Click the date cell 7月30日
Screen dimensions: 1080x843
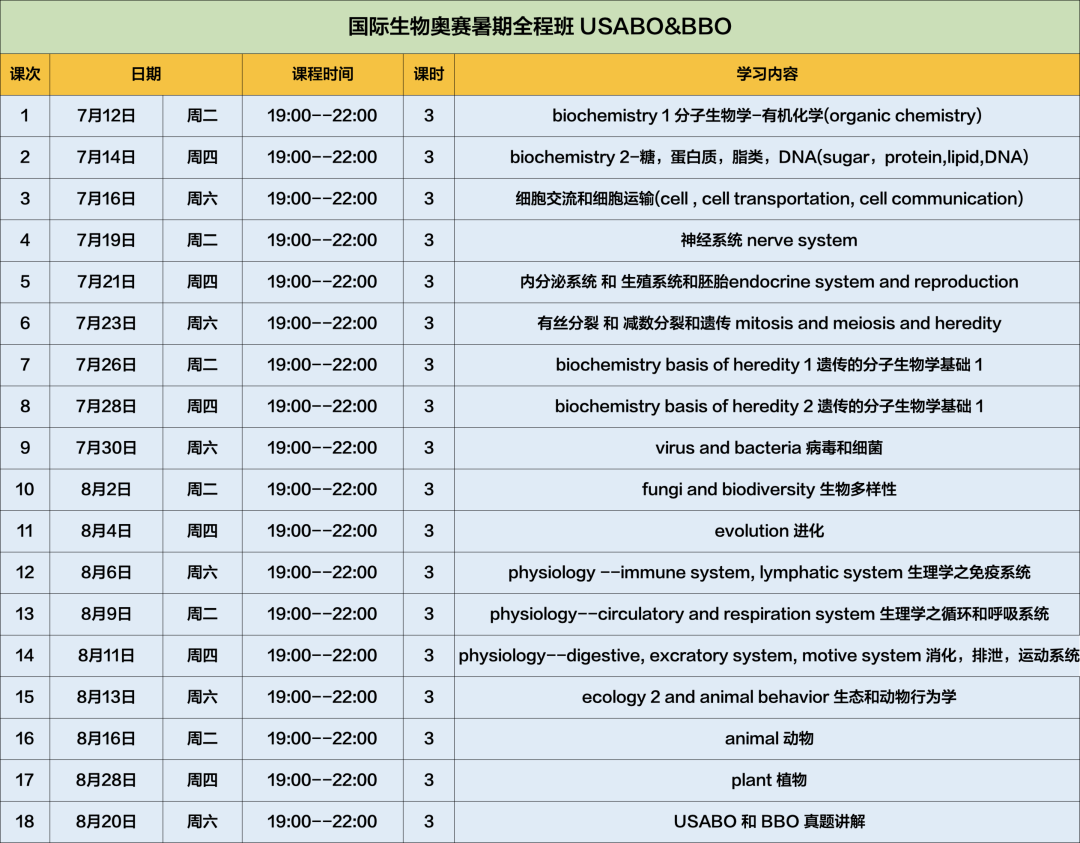(106, 448)
